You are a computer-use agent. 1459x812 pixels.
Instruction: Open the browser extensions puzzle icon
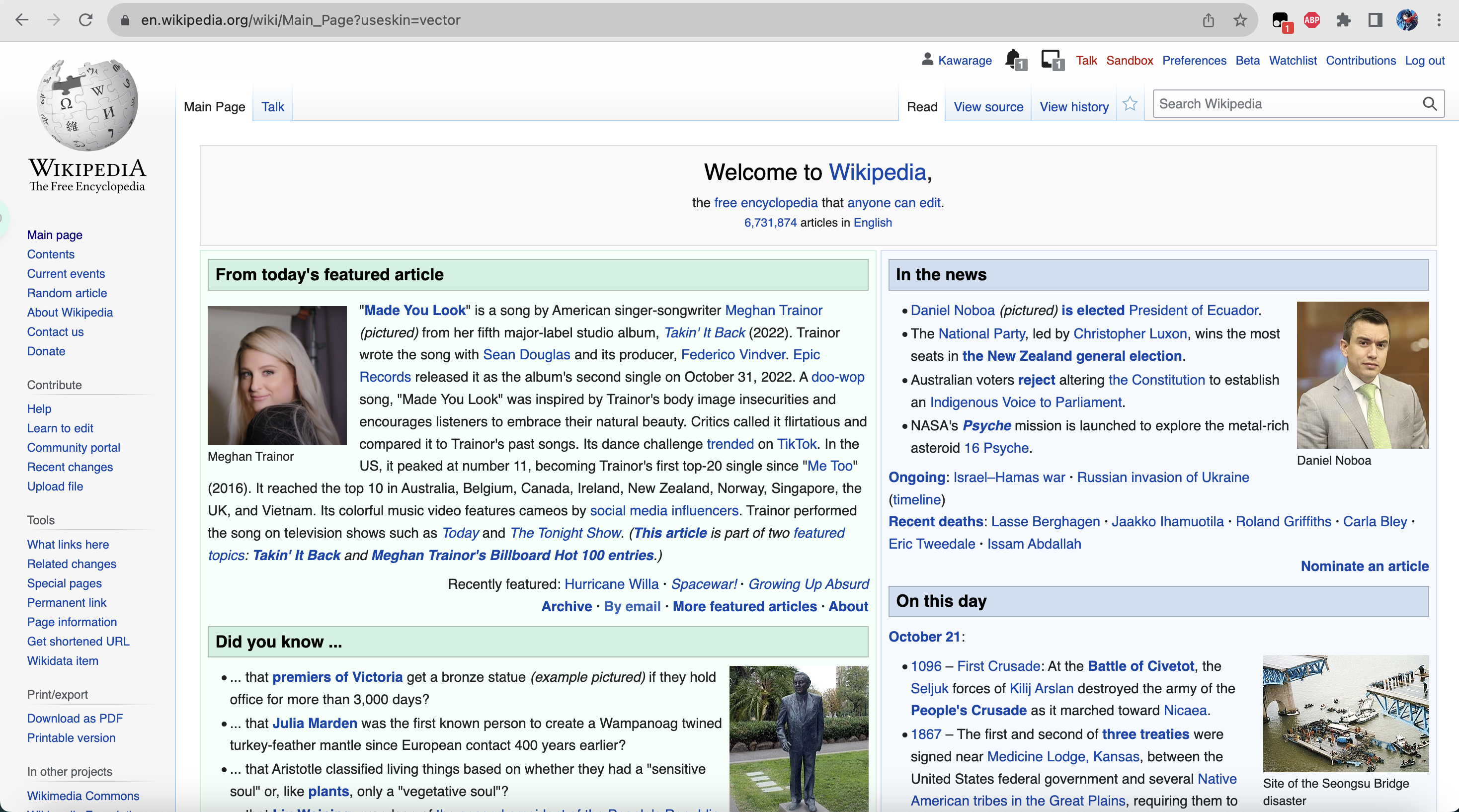tap(1343, 20)
